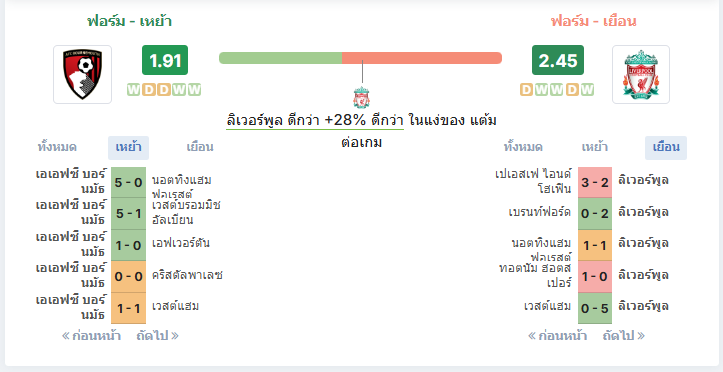This screenshot has height=372, width=723.
Task: Select the เยือน tab under Bournemouth form
Action: click(200, 148)
